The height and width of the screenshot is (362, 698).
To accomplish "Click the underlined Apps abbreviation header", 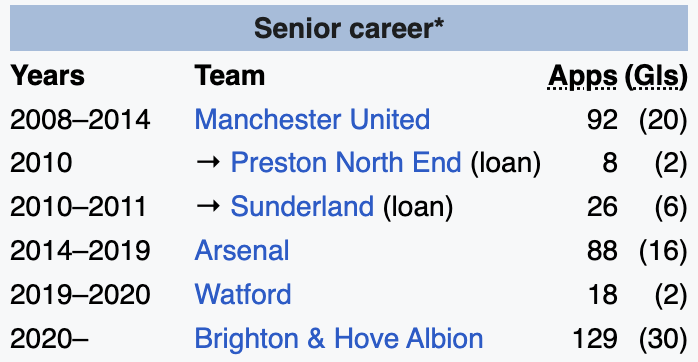I will [x=583, y=77].
